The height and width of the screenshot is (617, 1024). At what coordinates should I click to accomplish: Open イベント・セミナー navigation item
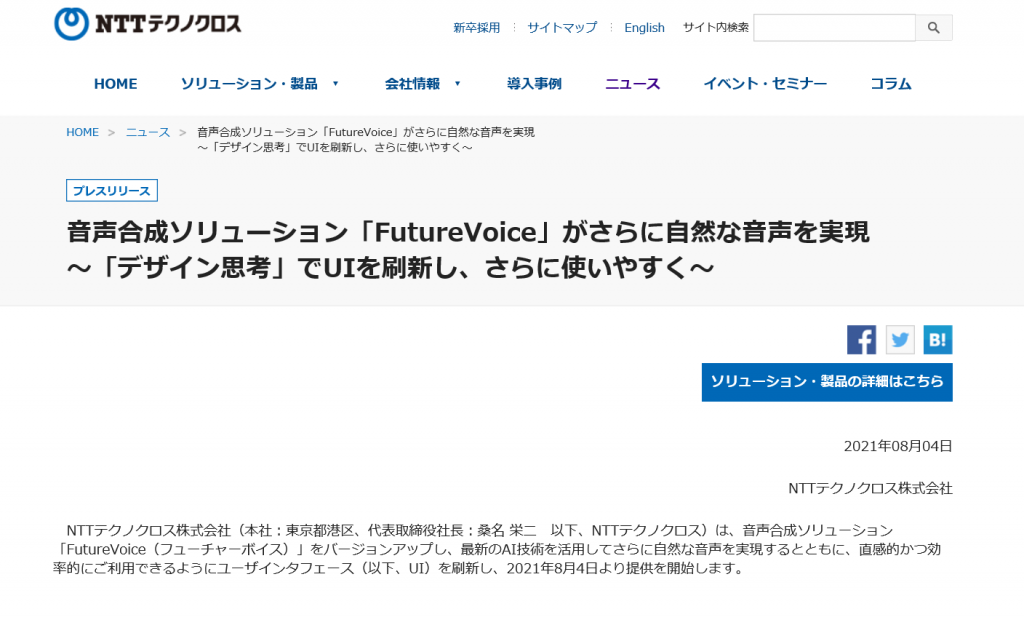point(765,84)
